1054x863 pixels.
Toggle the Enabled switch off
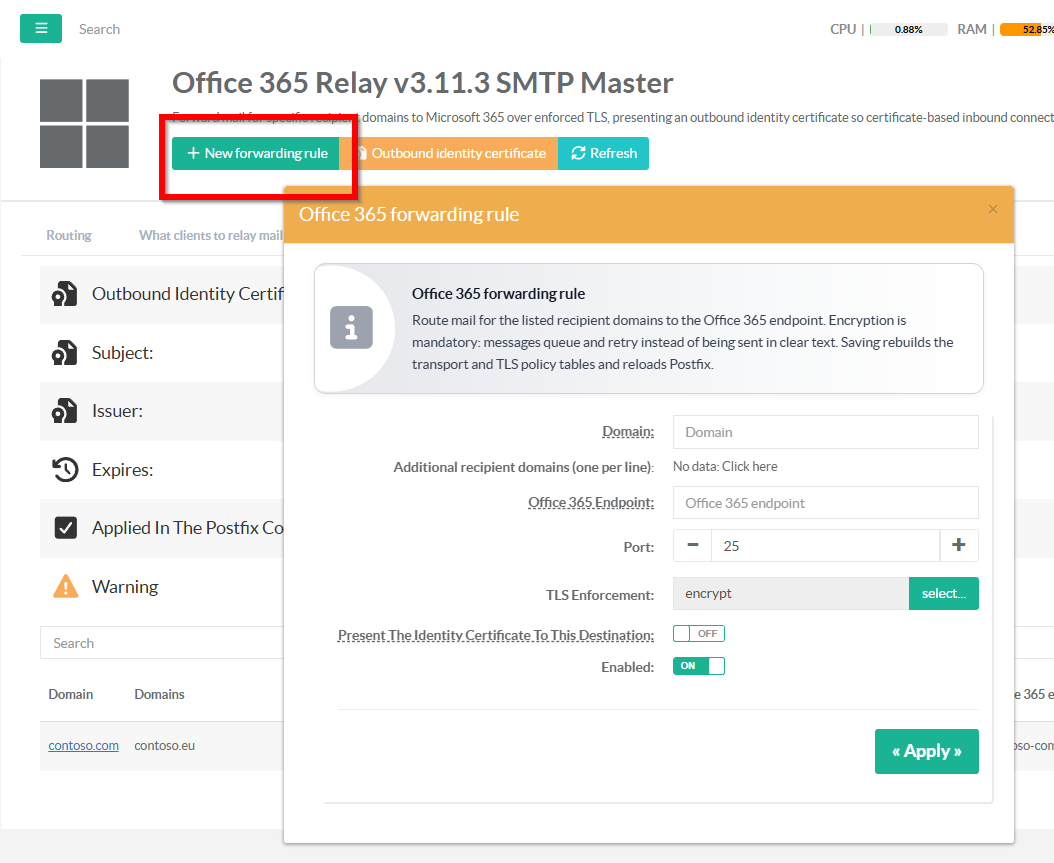point(698,666)
